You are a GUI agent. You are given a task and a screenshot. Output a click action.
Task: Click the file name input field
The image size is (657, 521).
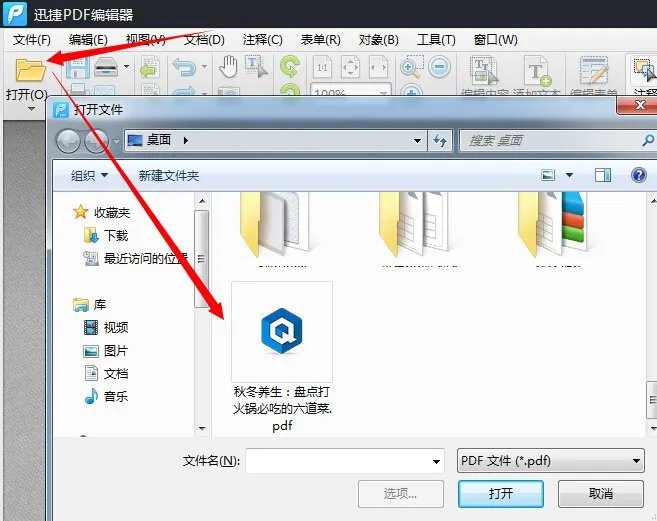tap(344, 461)
